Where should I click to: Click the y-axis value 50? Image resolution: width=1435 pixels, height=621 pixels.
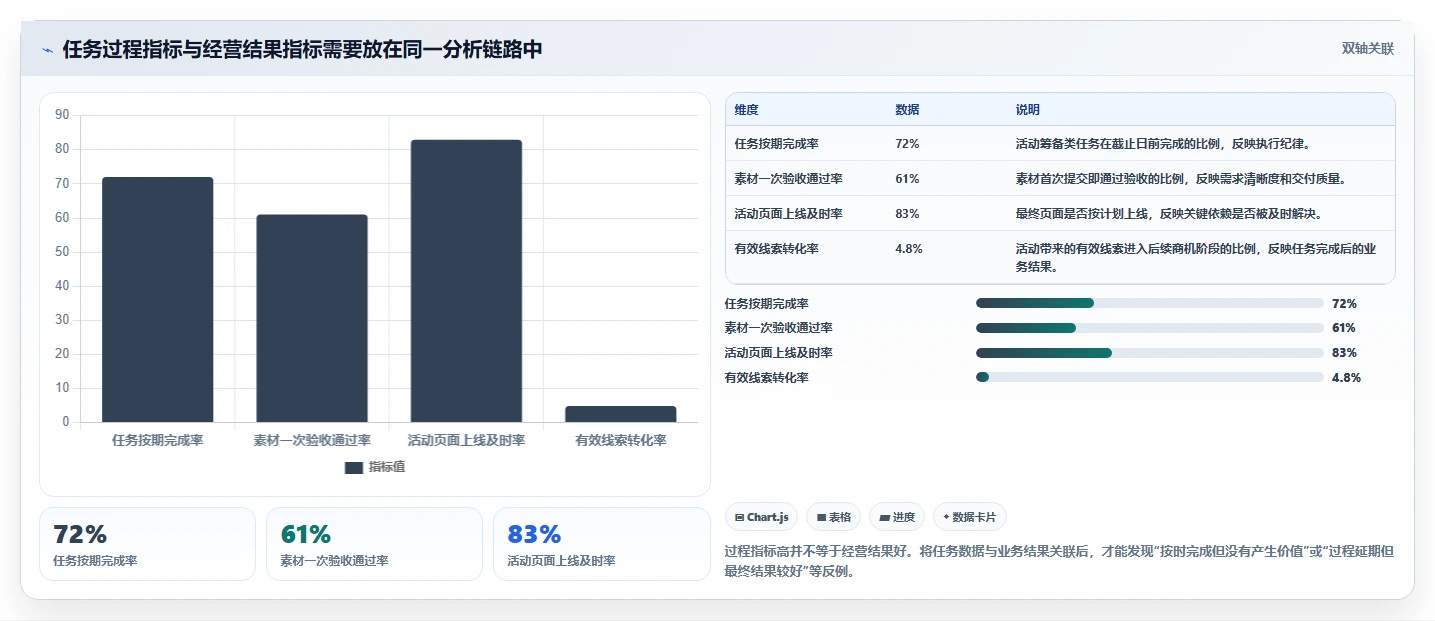62,252
